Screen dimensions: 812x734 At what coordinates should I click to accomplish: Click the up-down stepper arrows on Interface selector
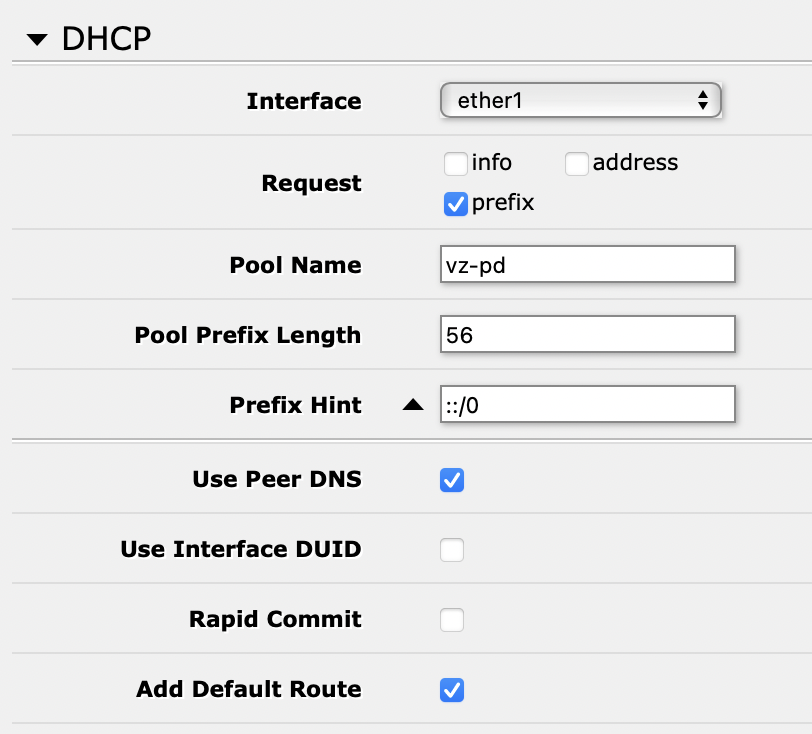703,100
